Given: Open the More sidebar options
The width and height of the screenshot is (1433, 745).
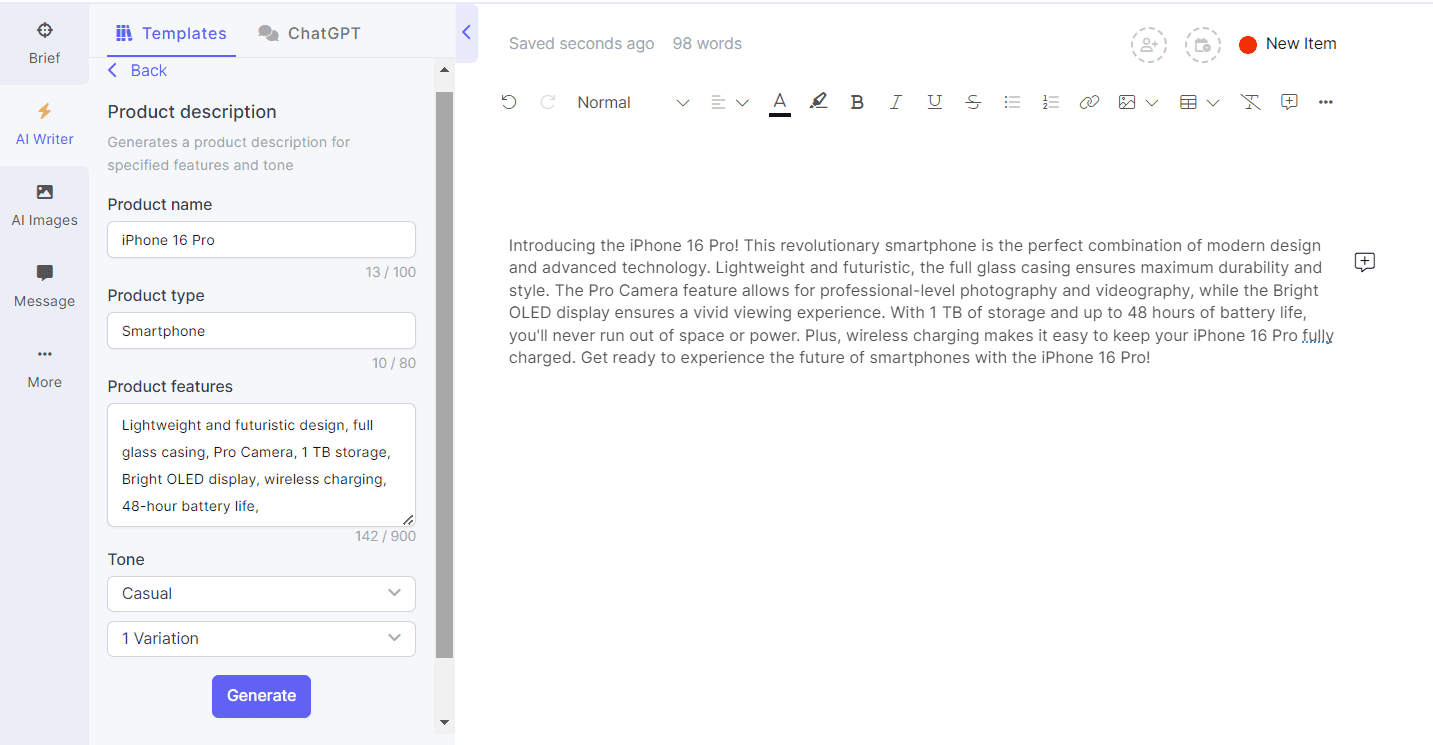Looking at the screenshot, I should 44,368.
